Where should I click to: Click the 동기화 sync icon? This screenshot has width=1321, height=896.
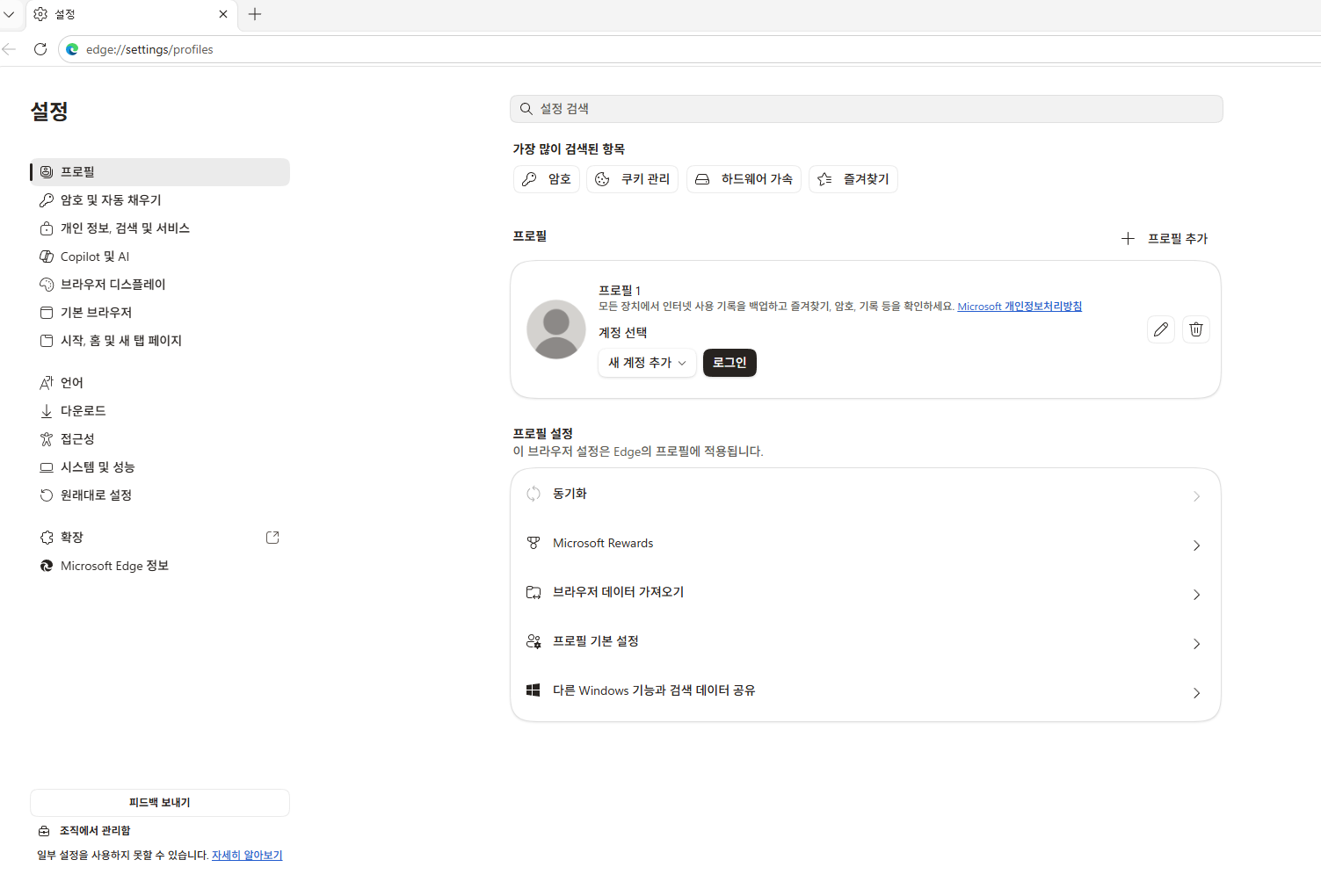[x=533, y=494]
